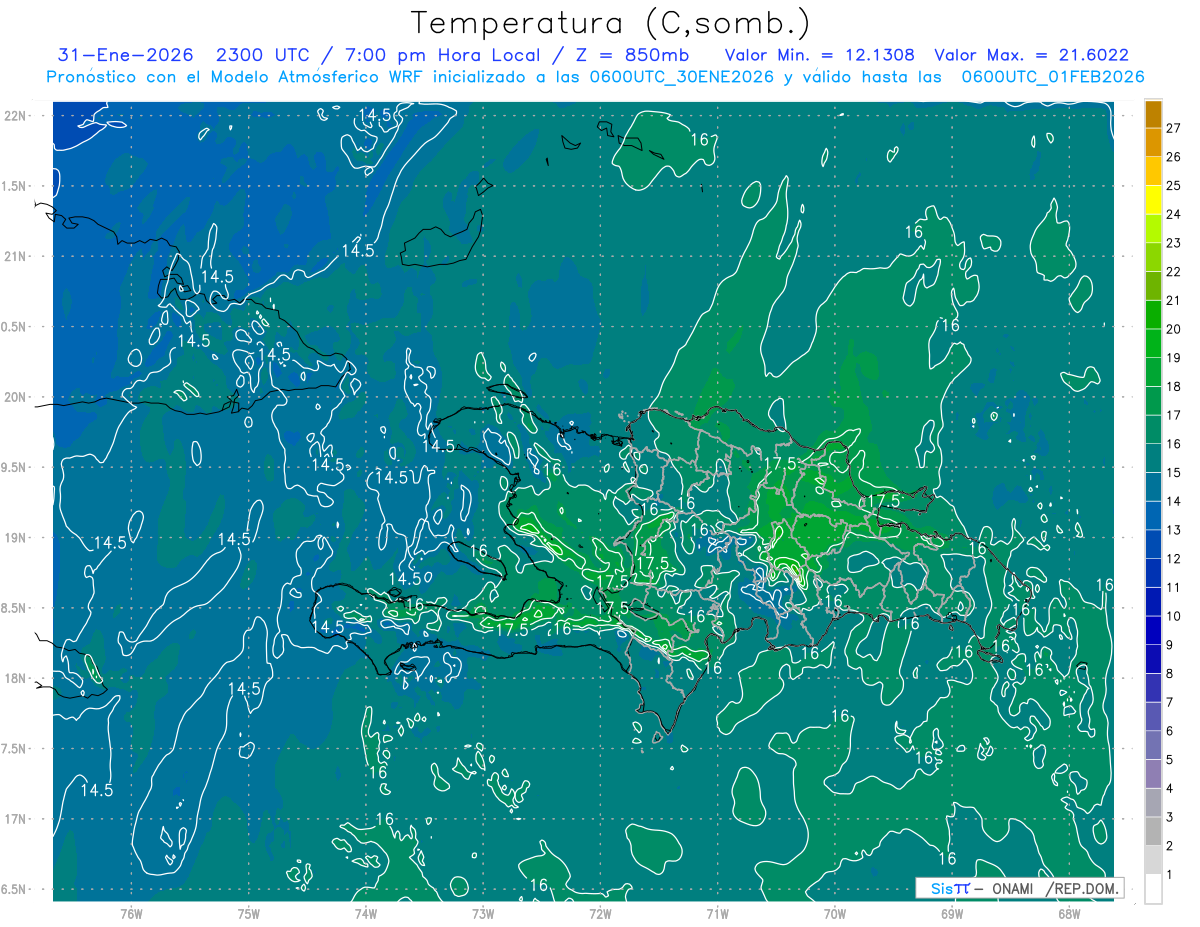Click the Valor Max. = 21.6022 text

point(1032,56)
